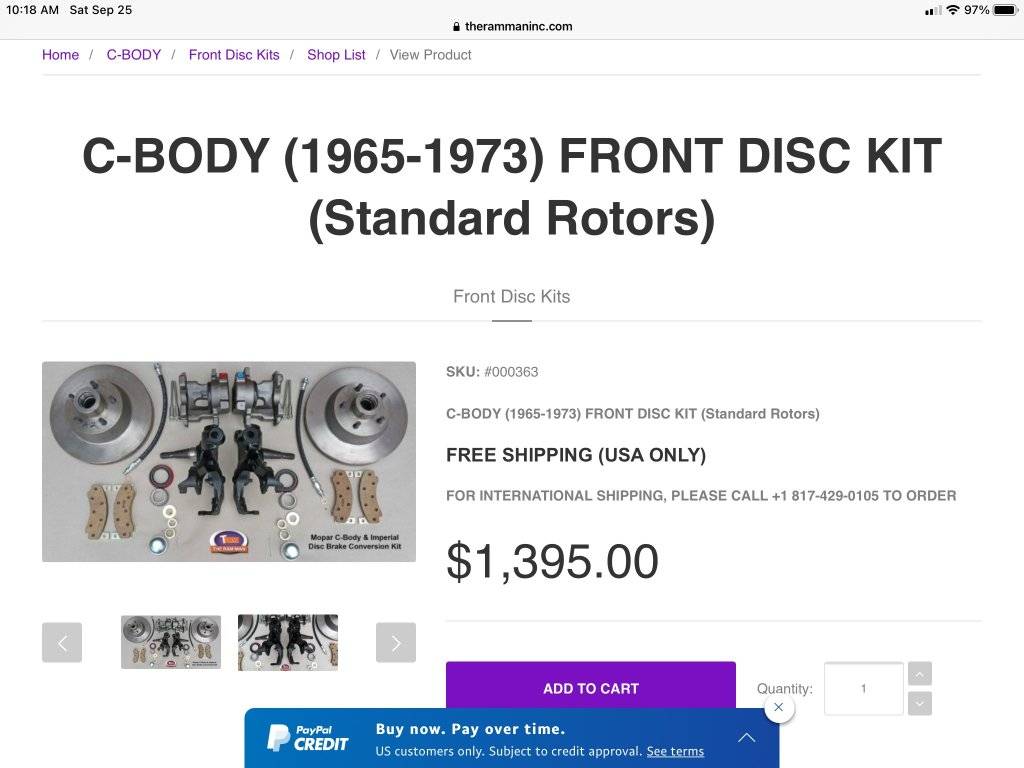
Task: Click the previous image arrow in gallery
Action: (x=62, y=642)
